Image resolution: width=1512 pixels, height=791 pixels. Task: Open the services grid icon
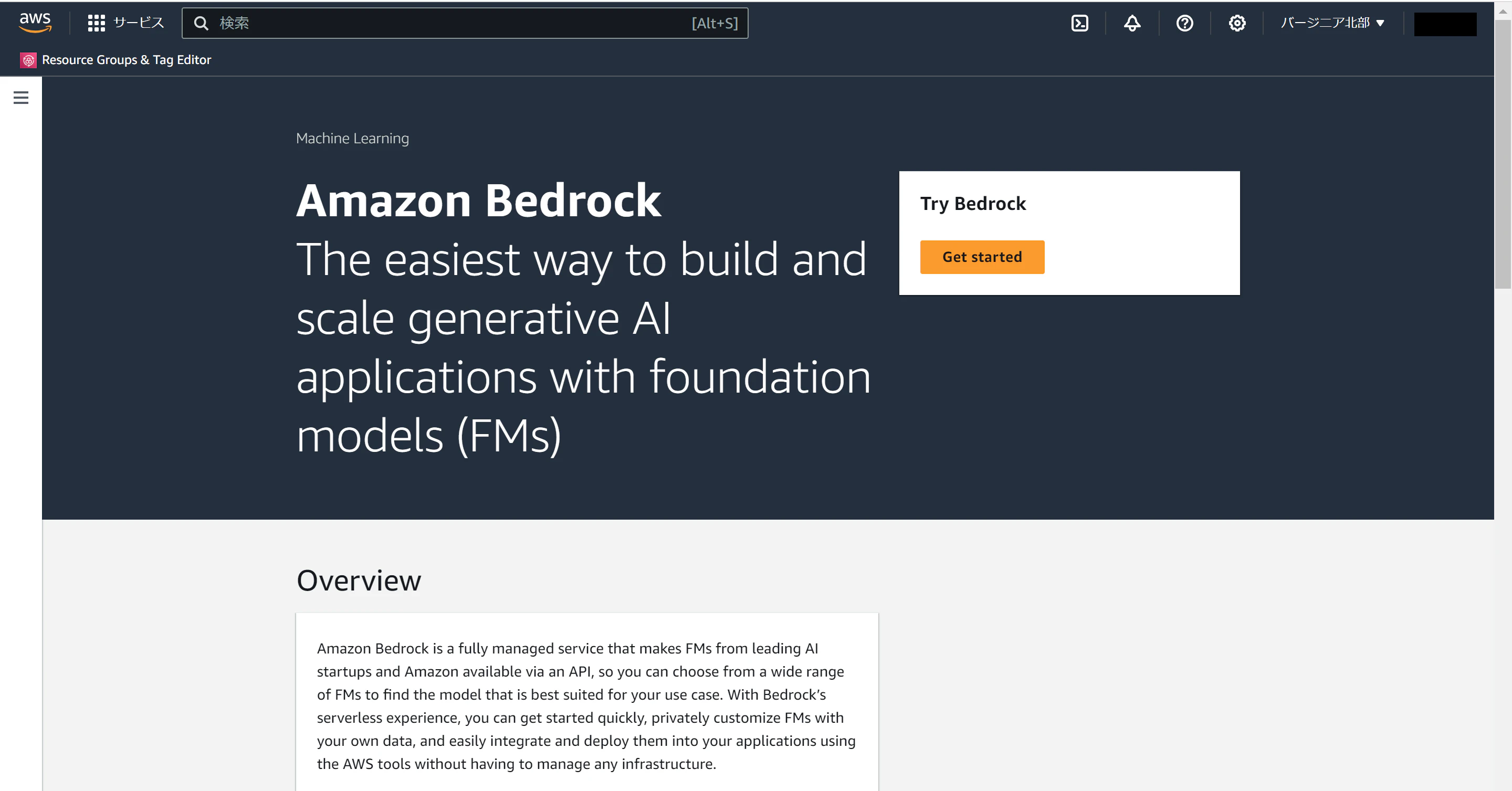click(96, 24)
